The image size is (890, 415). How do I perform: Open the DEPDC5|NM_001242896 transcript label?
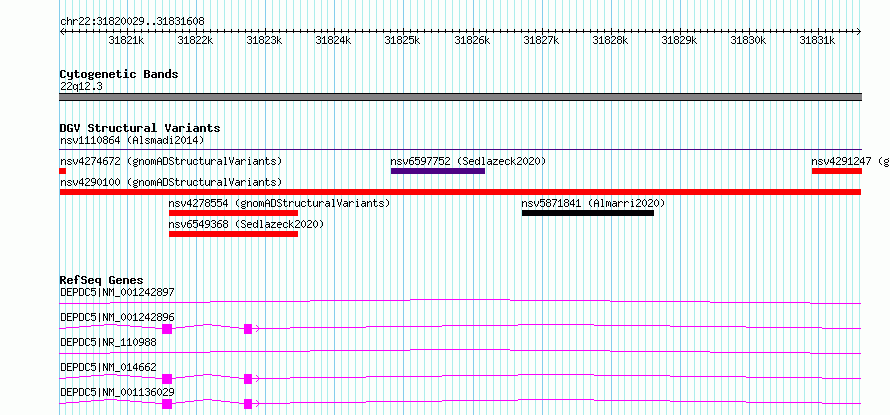(117, 317)
